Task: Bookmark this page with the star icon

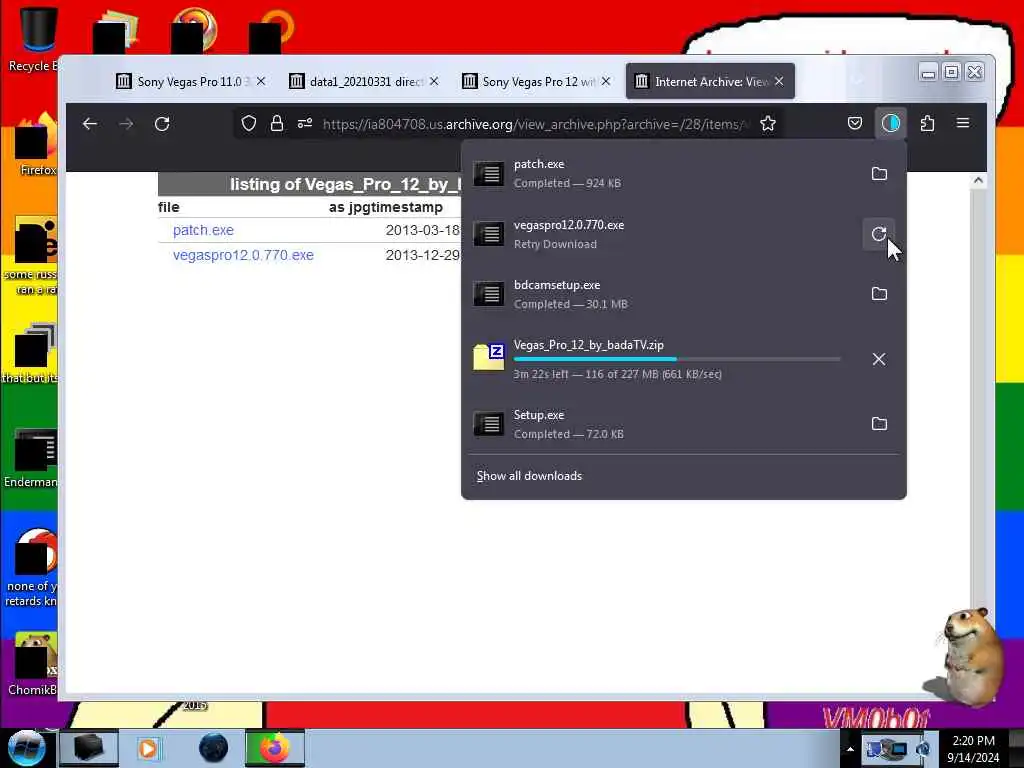Action: coord(768,123)
